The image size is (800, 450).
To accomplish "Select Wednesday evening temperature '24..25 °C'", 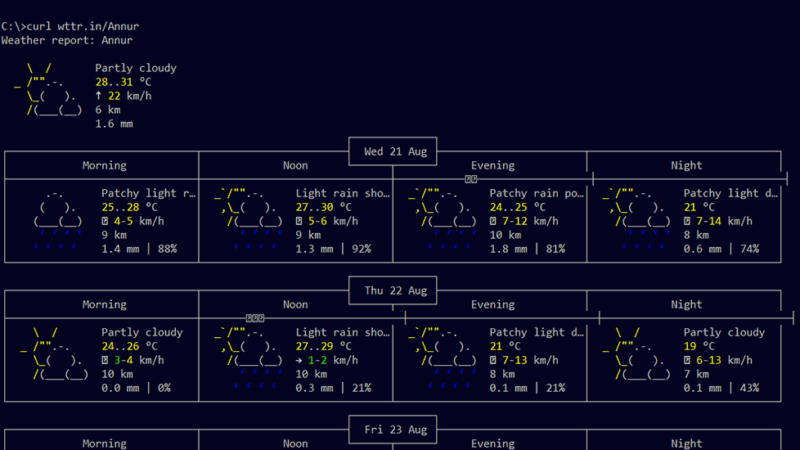I will click(x=517, y=207).
